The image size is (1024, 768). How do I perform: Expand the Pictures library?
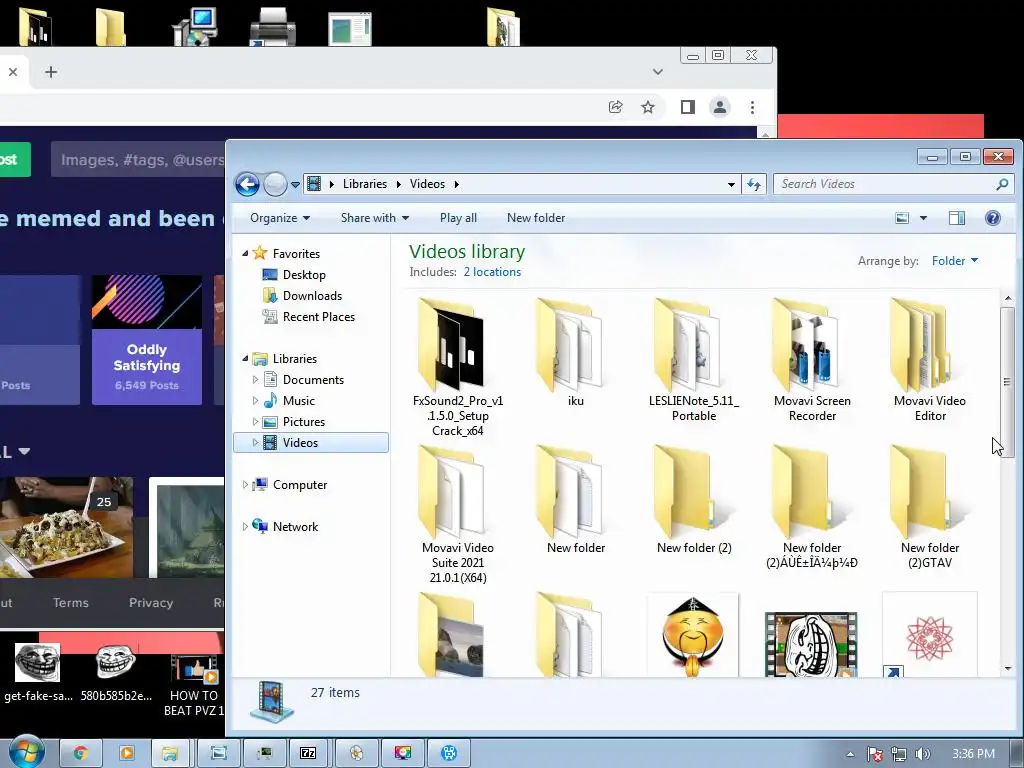click(255, 422)
